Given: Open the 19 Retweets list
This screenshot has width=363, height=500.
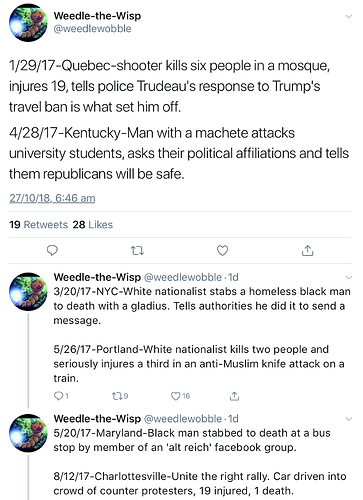Looking at the screenshot, I should coord(38,225).
